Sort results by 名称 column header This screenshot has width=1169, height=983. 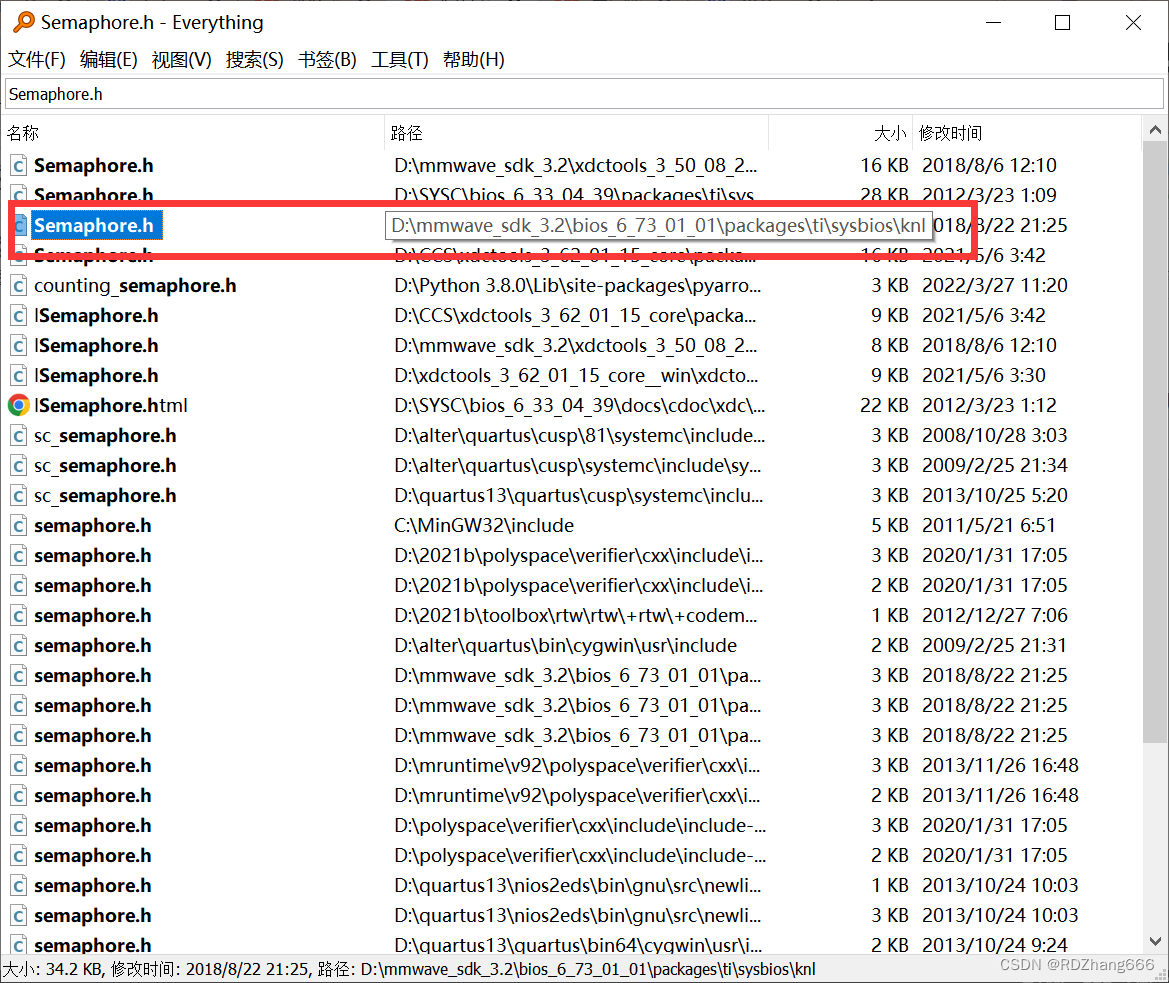(194, 133)
